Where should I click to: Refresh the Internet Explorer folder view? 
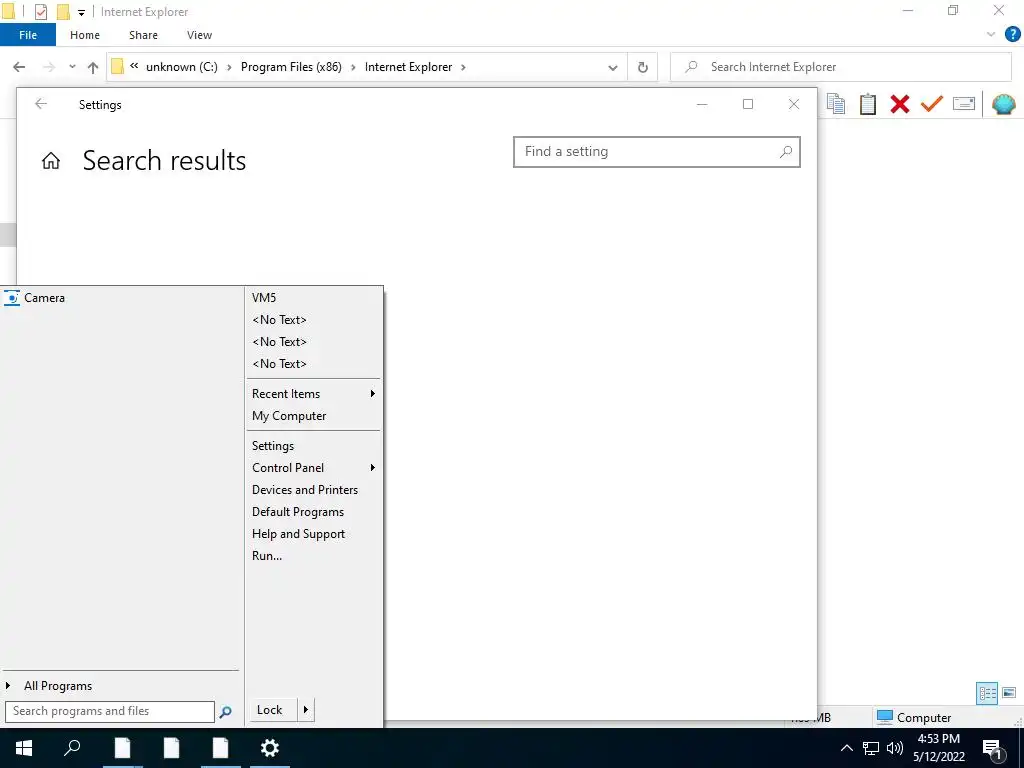(643, 67)
